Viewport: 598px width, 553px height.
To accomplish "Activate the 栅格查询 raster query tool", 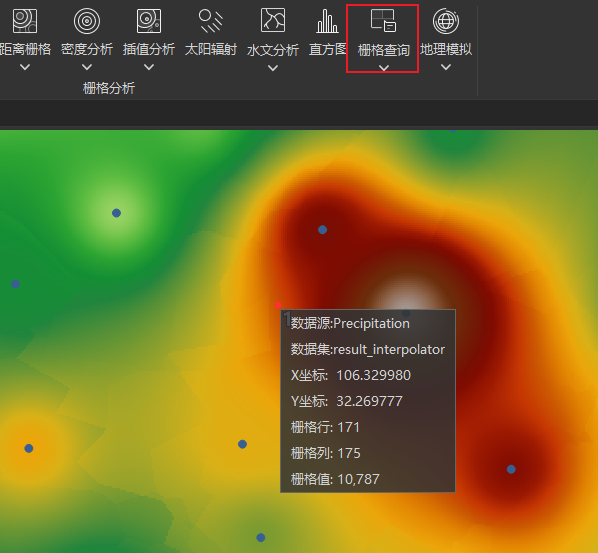I will tap(383, 20).
